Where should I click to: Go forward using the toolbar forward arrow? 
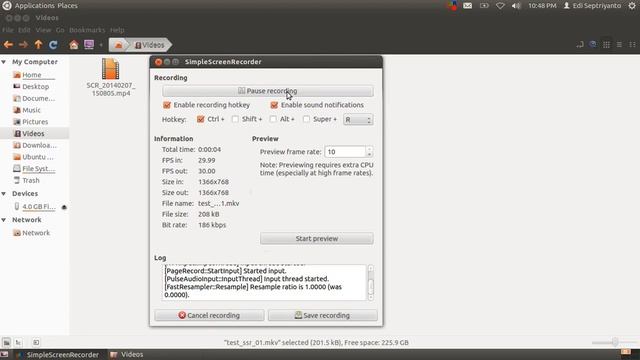(23, 45)
